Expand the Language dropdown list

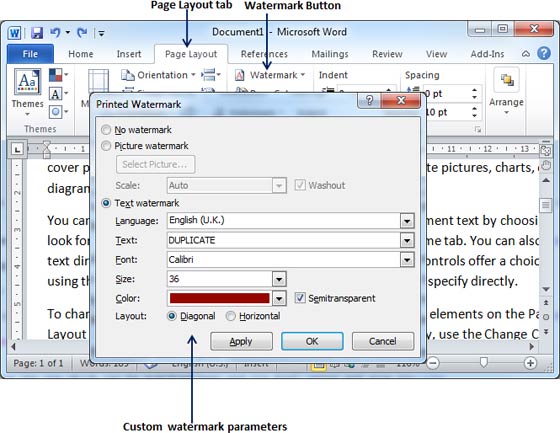pyautogui.click(x=407, y=221)
